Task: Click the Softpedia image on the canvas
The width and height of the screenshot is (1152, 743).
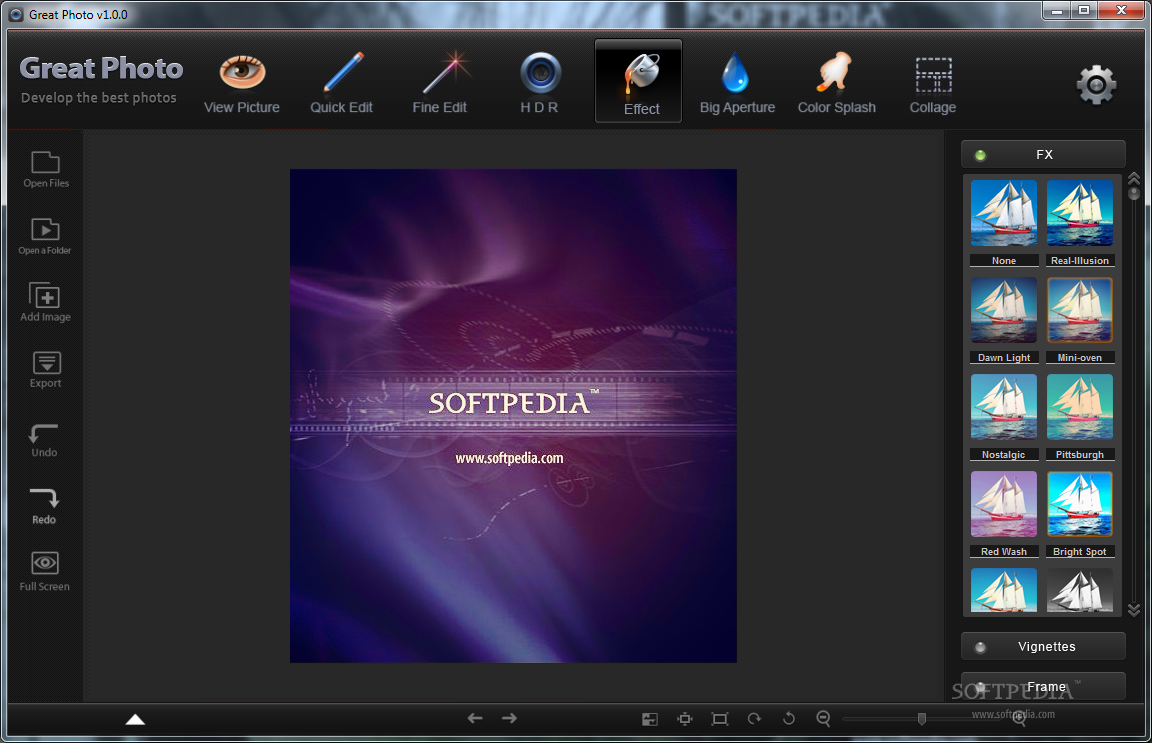Action: coord(513,416)
